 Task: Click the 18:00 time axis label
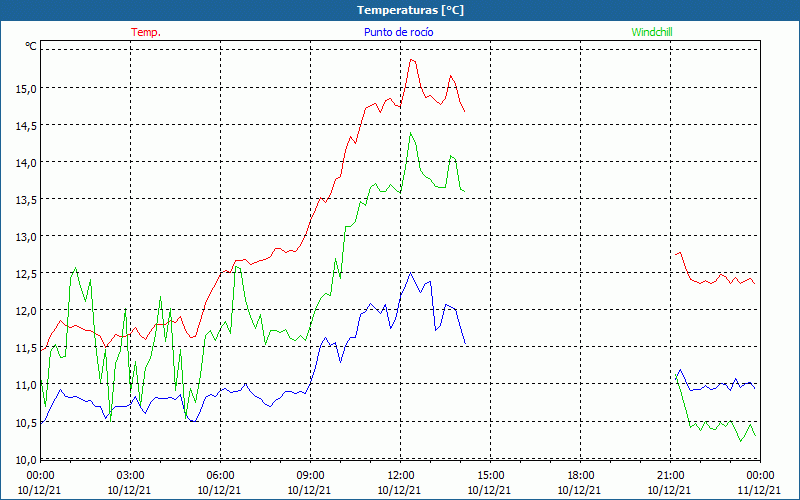pyautogui.click(x=581, y=476)
